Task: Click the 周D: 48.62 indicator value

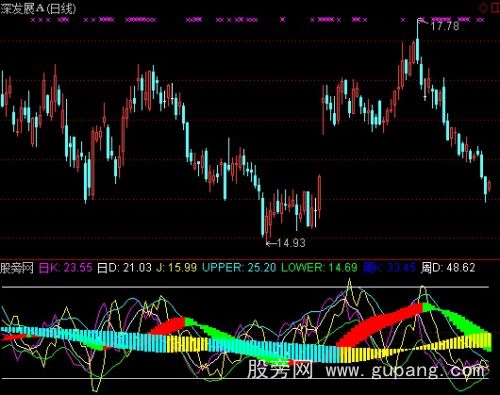Action: click(x=448, y=267)
